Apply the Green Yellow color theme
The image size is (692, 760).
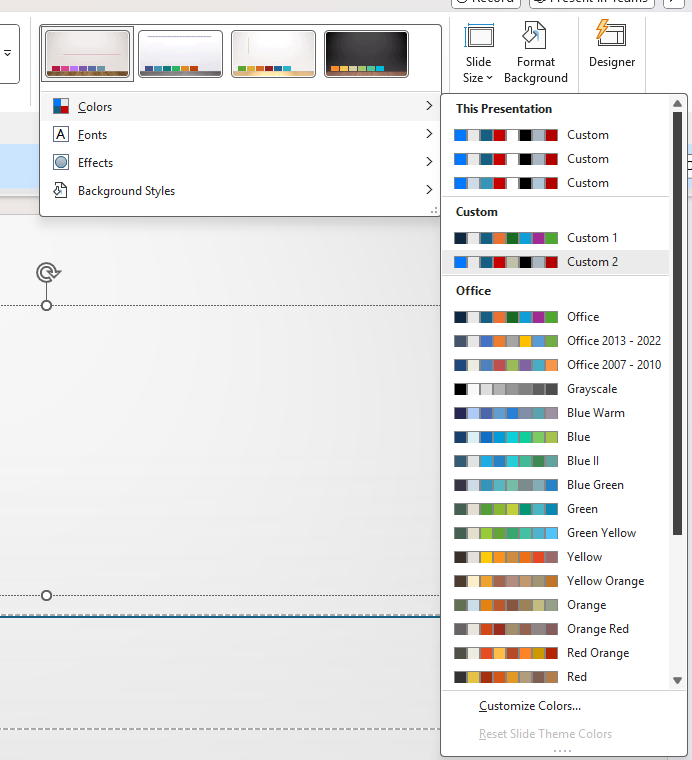tap(556, 533)
